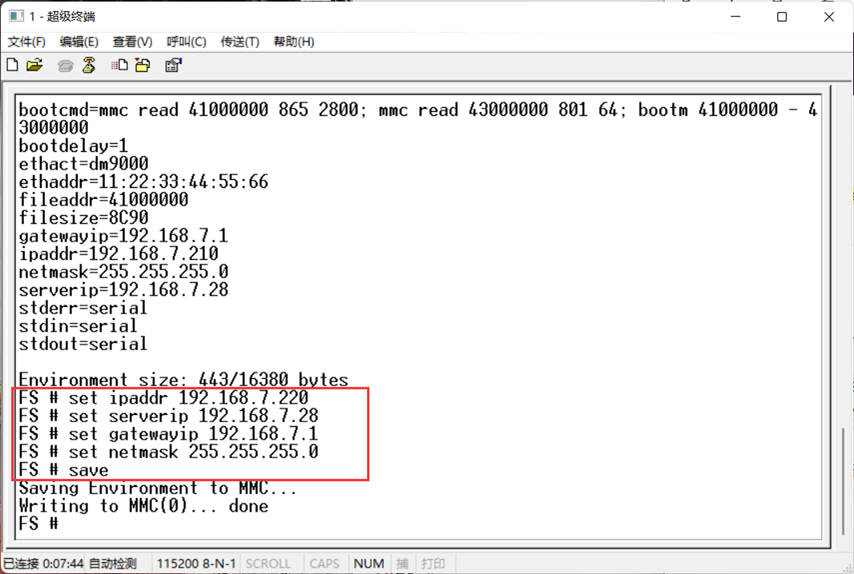Click the 'serverip=192.168.7.28' variable line
Viewport: 854px width, 574px height.
(124, 290)
